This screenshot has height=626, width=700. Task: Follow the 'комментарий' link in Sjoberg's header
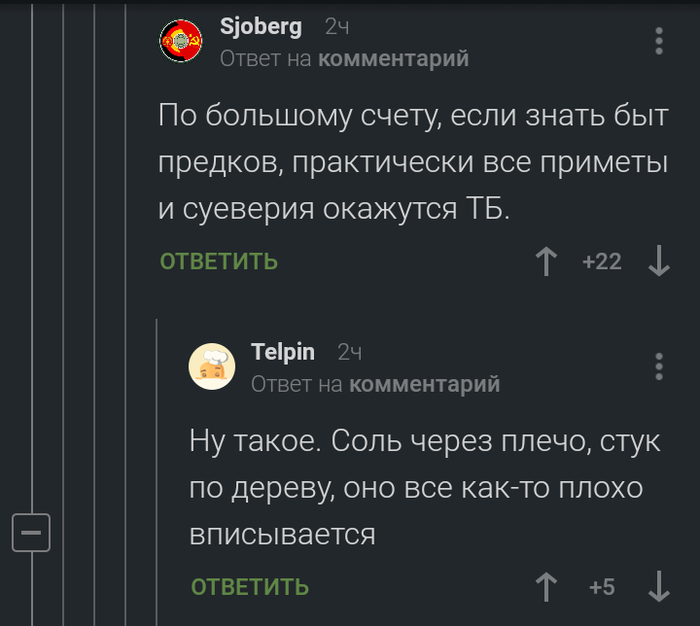393,60
